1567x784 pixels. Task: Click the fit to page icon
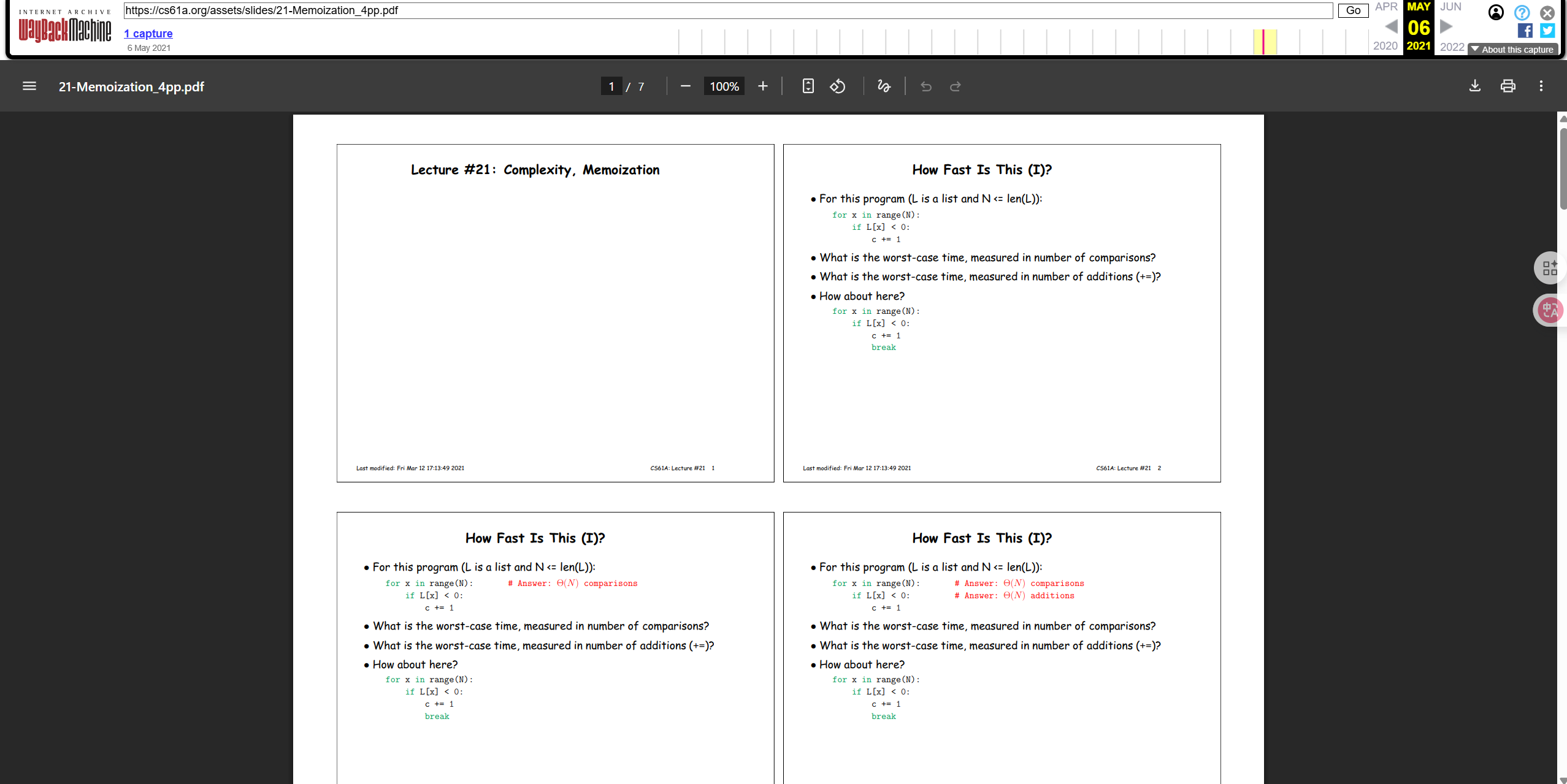coord(808,86)
